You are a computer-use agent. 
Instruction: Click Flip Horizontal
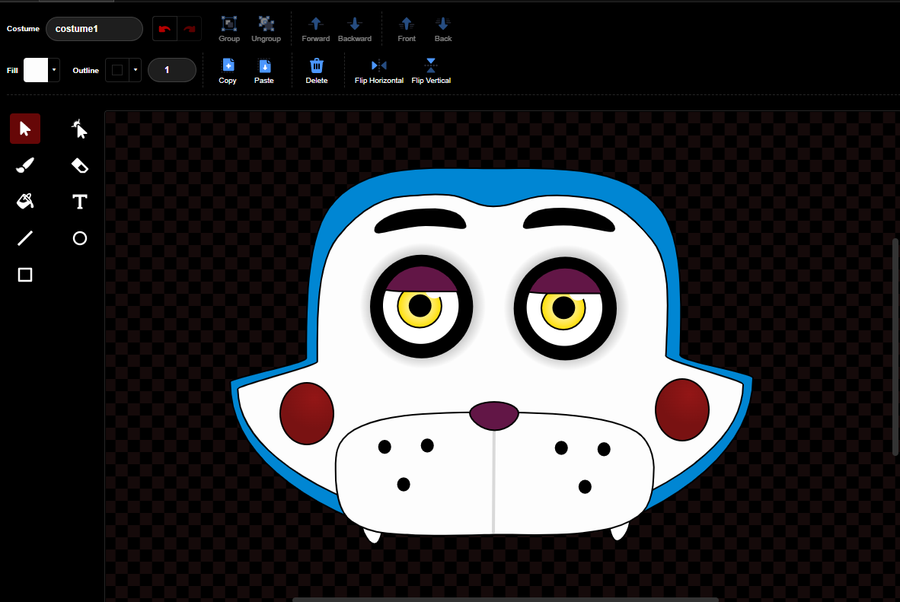click(379, 71)
